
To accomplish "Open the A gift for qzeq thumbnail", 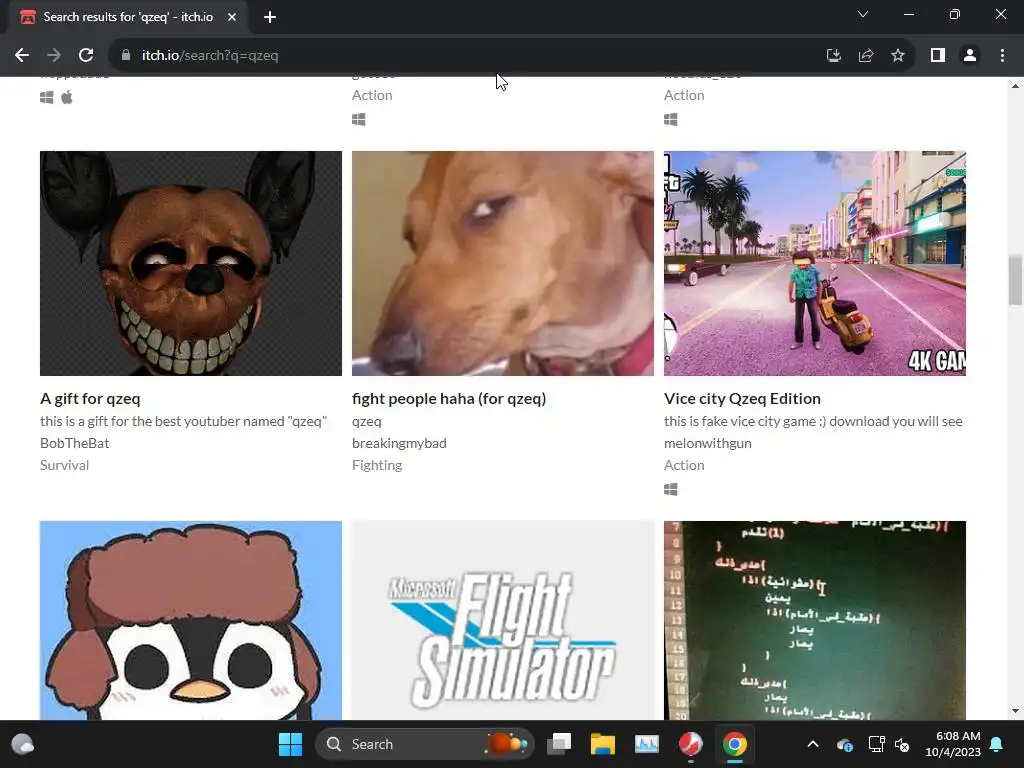I will [x=191, y=263].
